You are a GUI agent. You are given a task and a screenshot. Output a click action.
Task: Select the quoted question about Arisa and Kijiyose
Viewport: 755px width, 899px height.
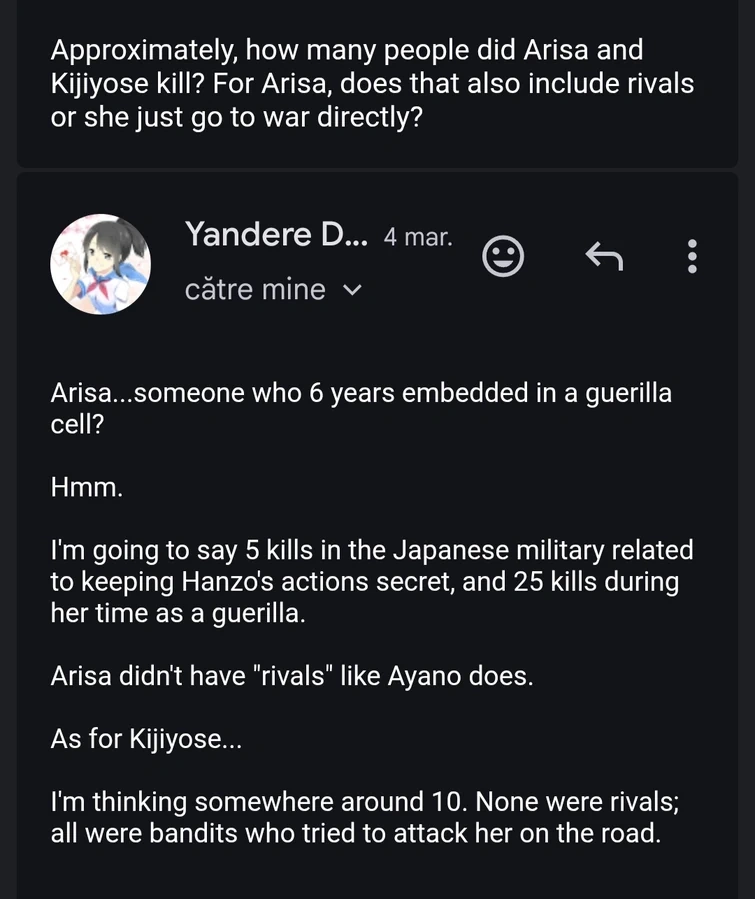(373, 83)
